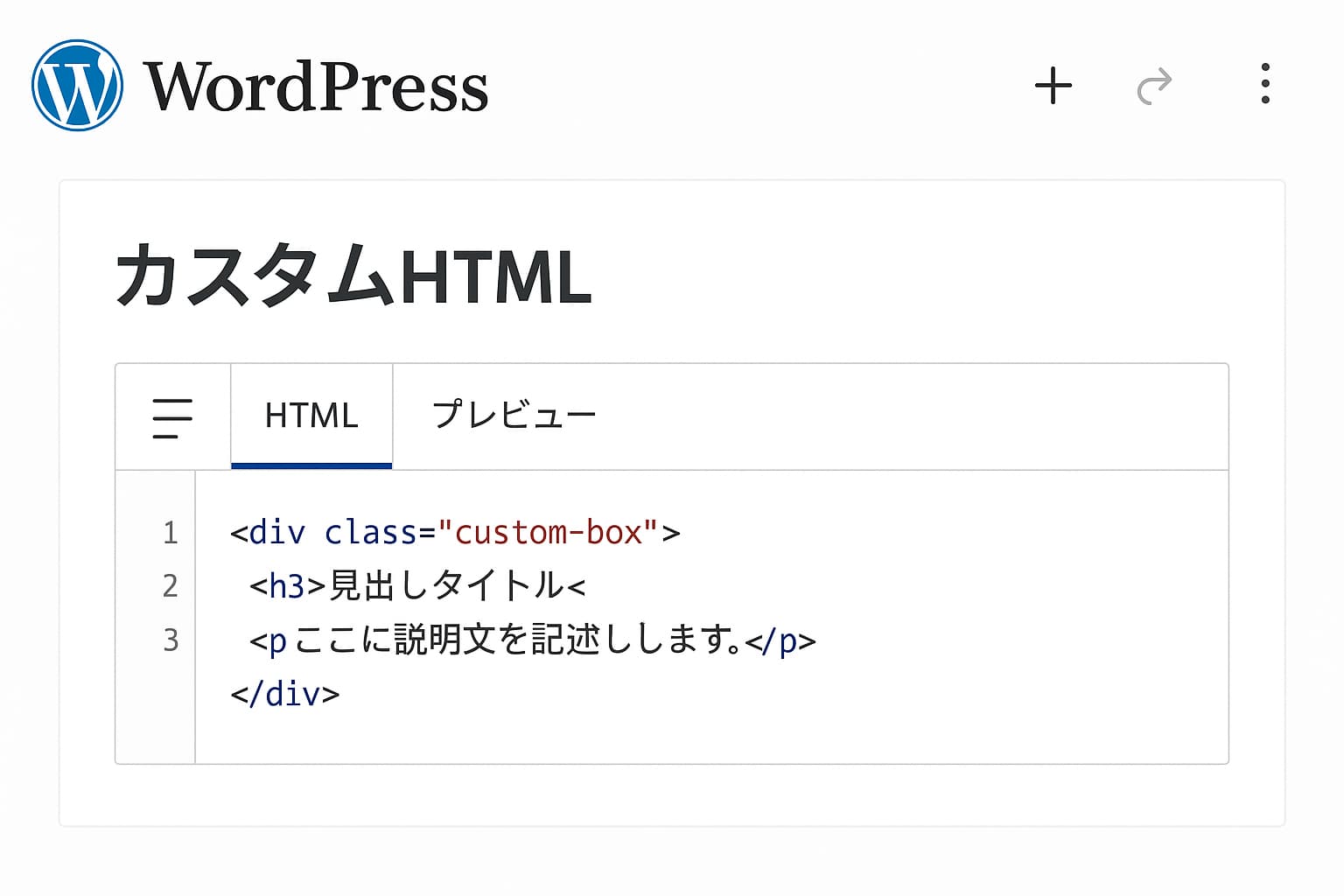Click line number 2 in the gutter
1344x896 pixels.
[169, 586]
